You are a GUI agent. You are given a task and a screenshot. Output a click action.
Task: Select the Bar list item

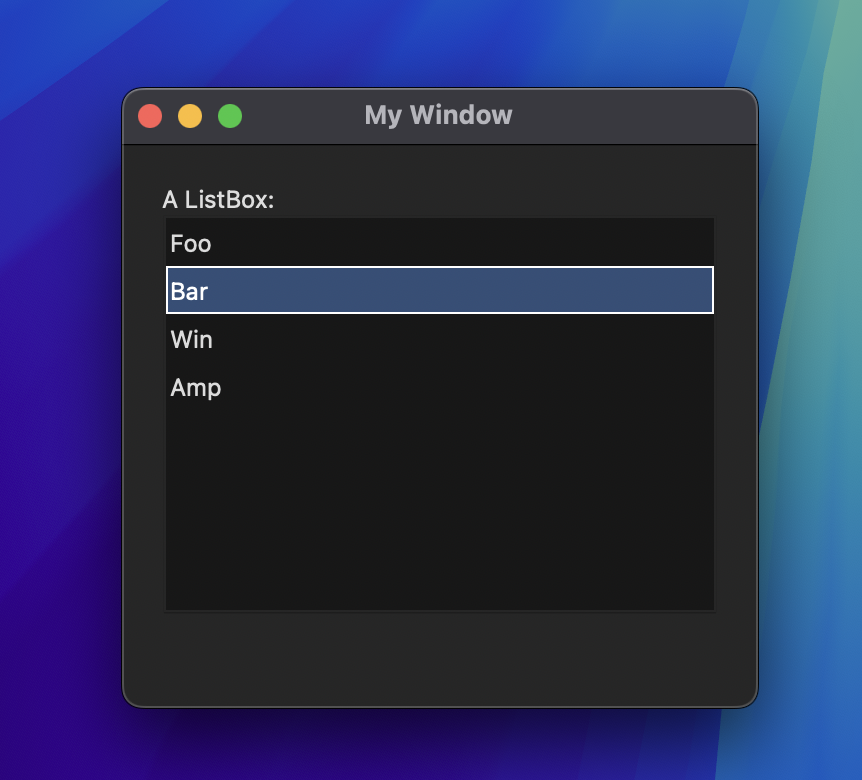coord(440,290)
